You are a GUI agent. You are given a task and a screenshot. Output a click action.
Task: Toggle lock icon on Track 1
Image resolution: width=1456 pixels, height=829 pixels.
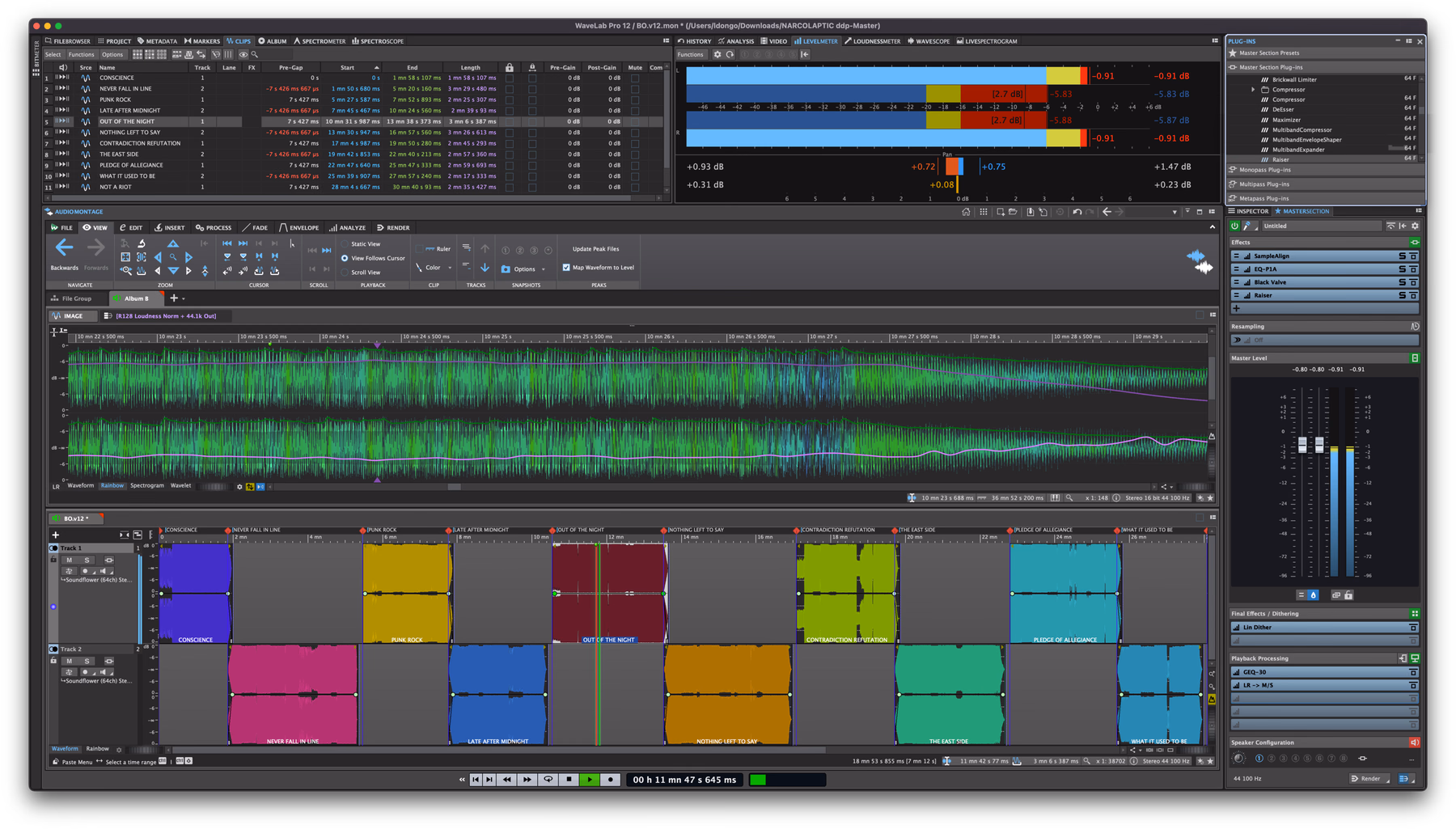click(53, 560)
